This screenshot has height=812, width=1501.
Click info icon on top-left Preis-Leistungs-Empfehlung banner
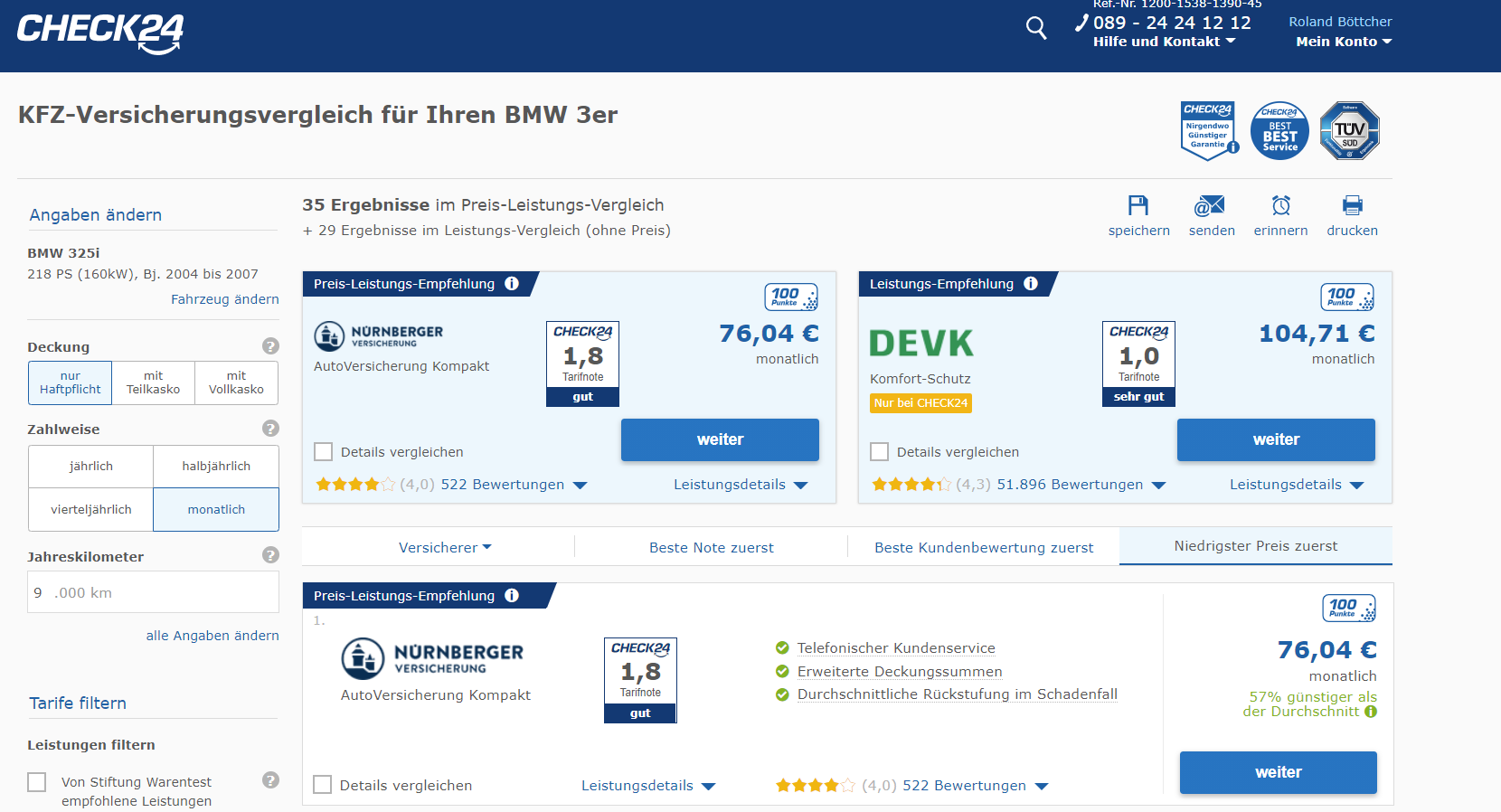(x=512, y=283)
